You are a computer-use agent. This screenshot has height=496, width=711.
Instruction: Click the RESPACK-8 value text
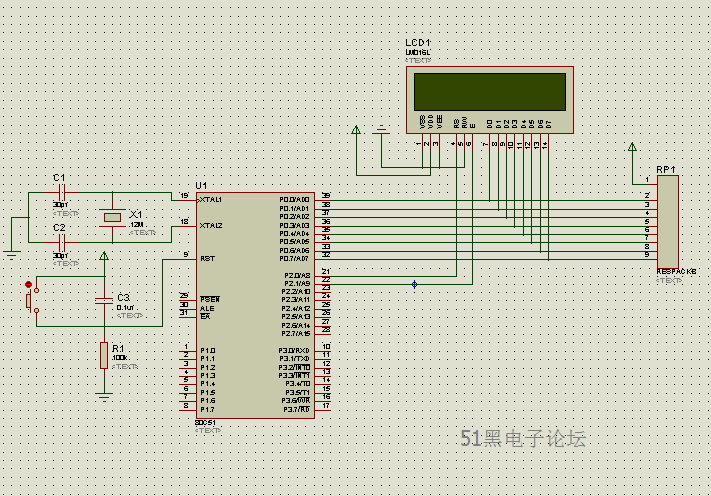[x=676, y=272]
